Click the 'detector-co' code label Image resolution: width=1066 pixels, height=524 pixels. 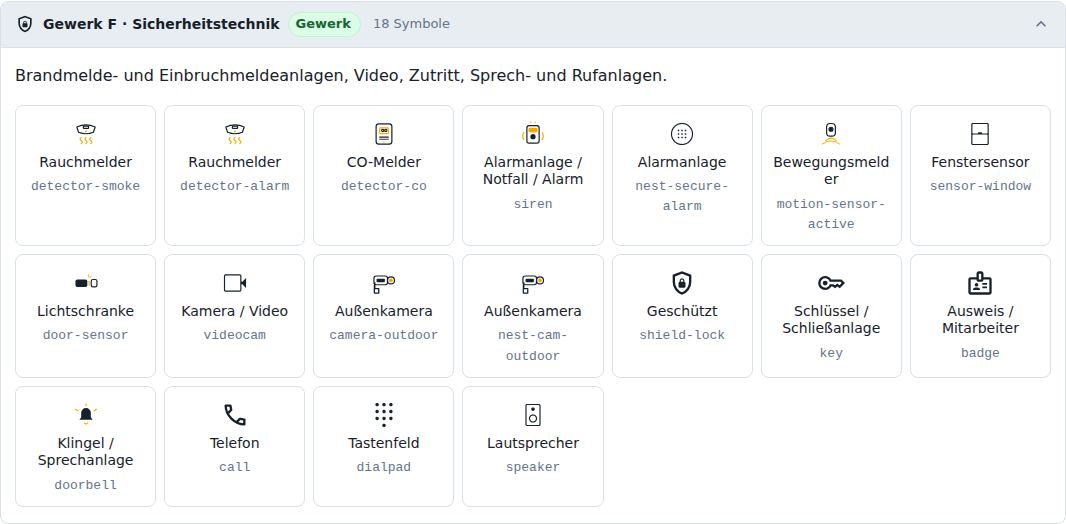383,186
